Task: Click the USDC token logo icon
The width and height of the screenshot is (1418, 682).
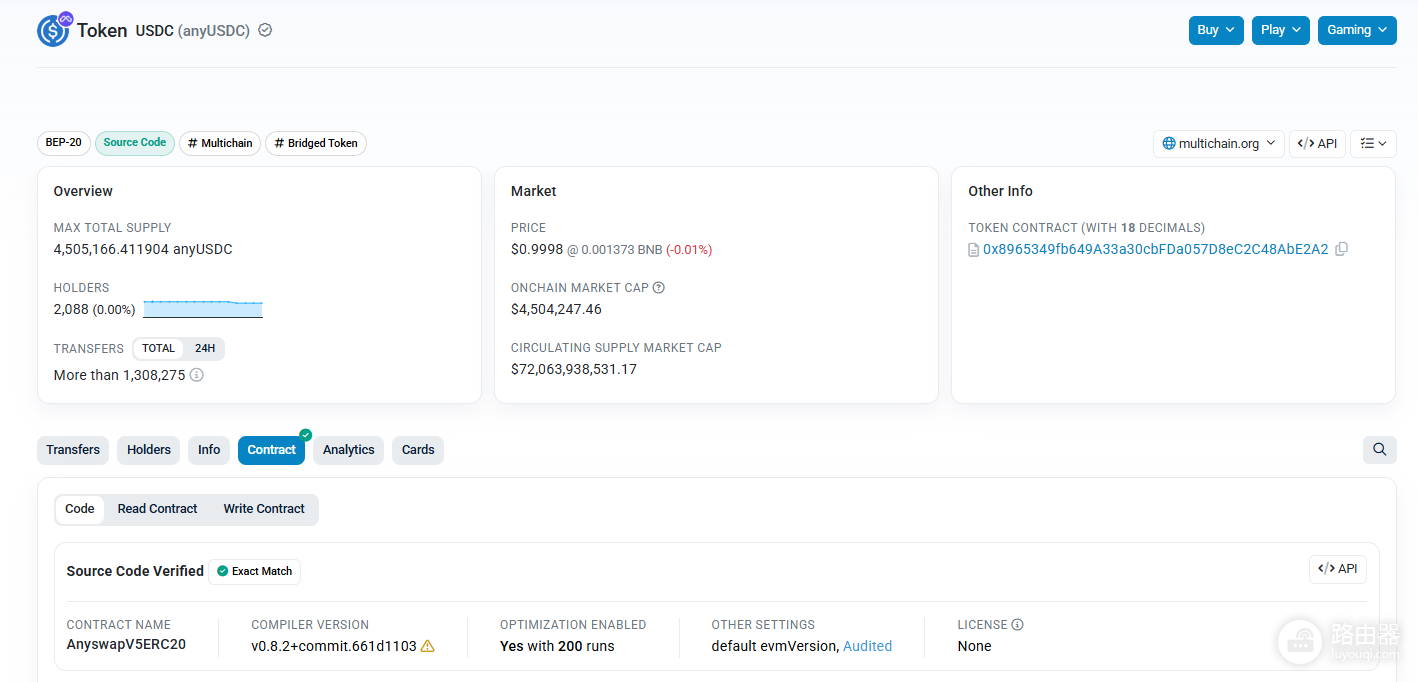Action: tap(53, 30)
